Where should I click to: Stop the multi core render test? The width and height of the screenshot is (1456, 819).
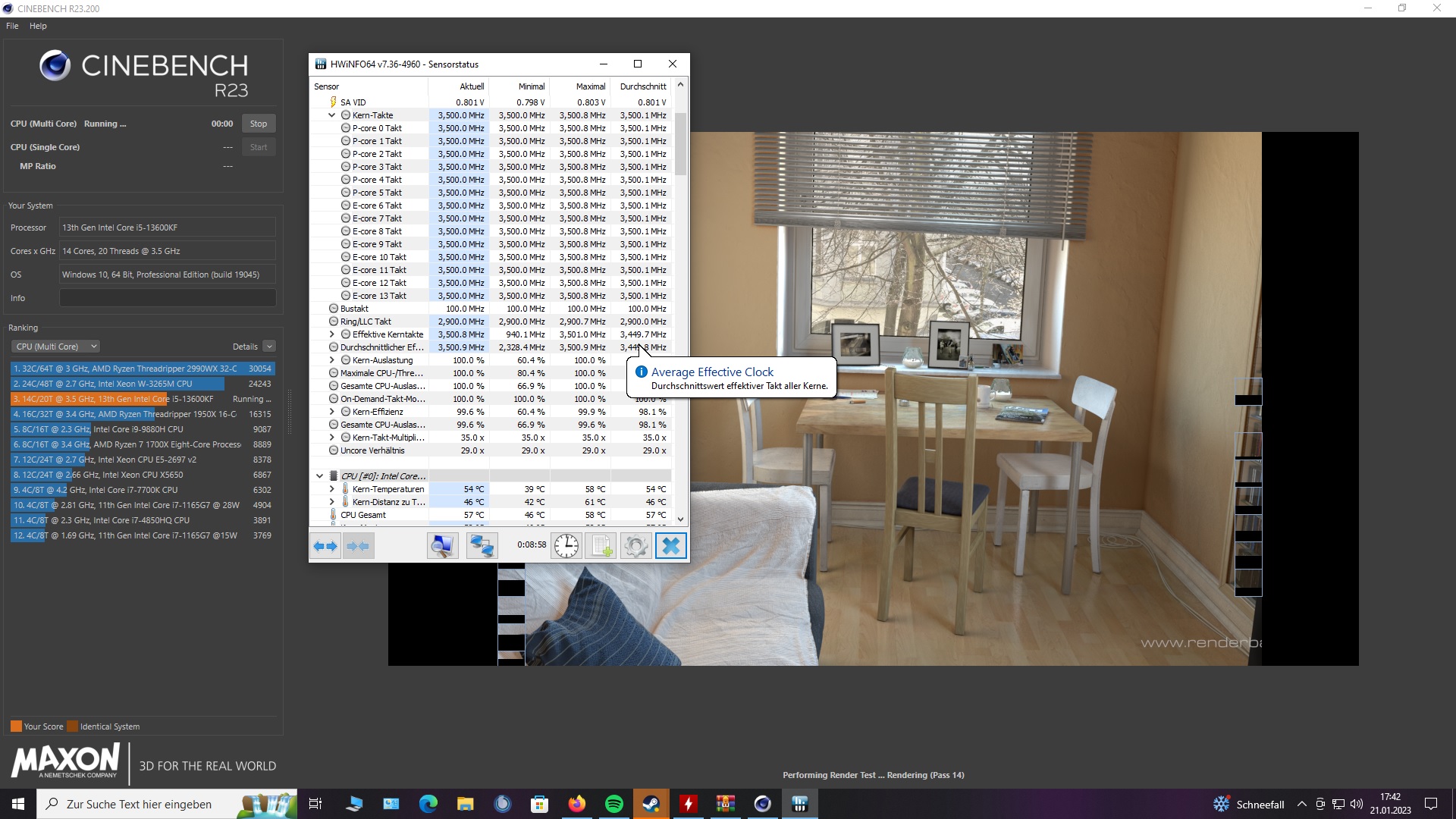point(259,124)
